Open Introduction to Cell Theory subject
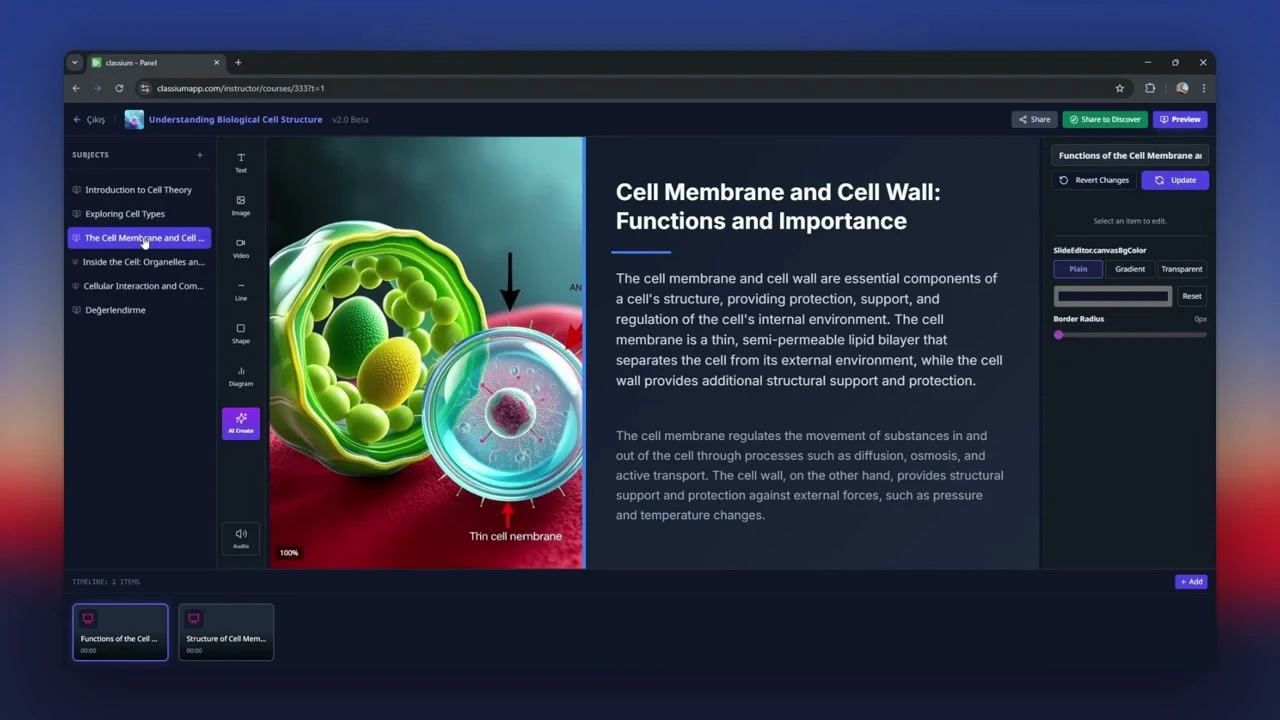 (x=139, y=190)
